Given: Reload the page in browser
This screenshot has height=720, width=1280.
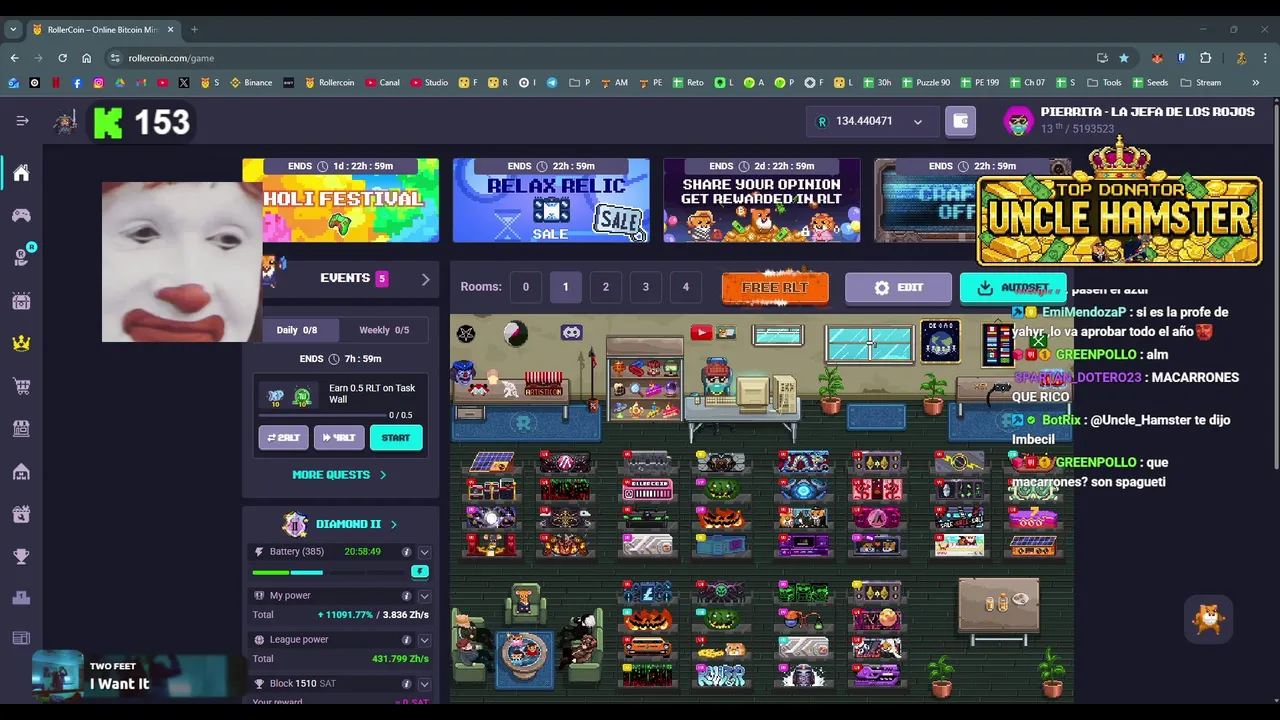Looking at the screenshot, I should pyautogui.click(x=62, y=58).
